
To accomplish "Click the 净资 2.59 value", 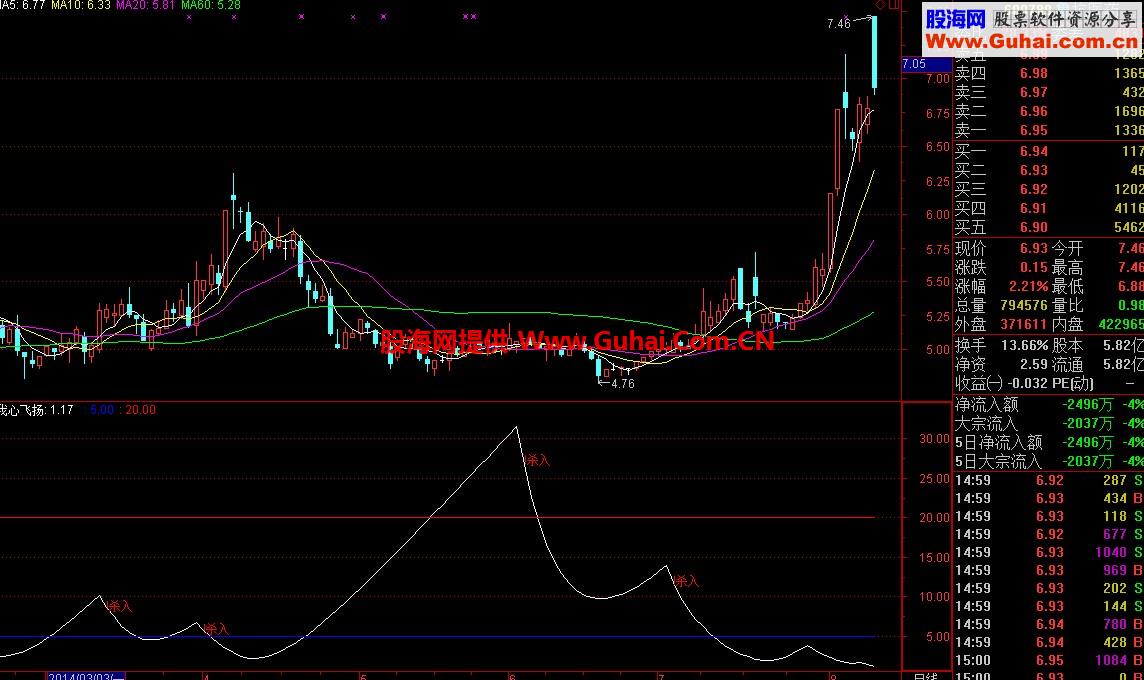I will [1034, 364].
